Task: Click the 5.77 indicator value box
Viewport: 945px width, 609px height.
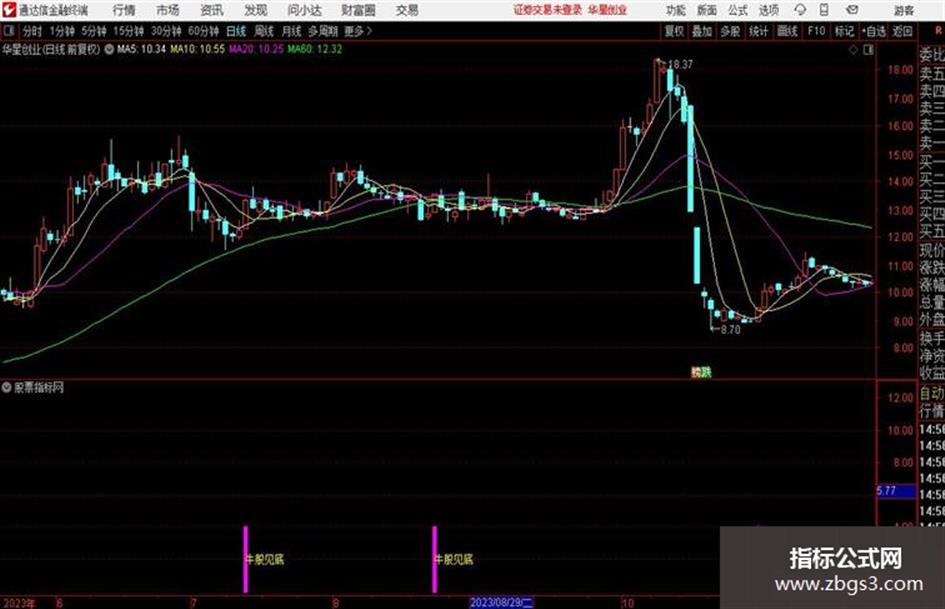Action: point(896,491)
